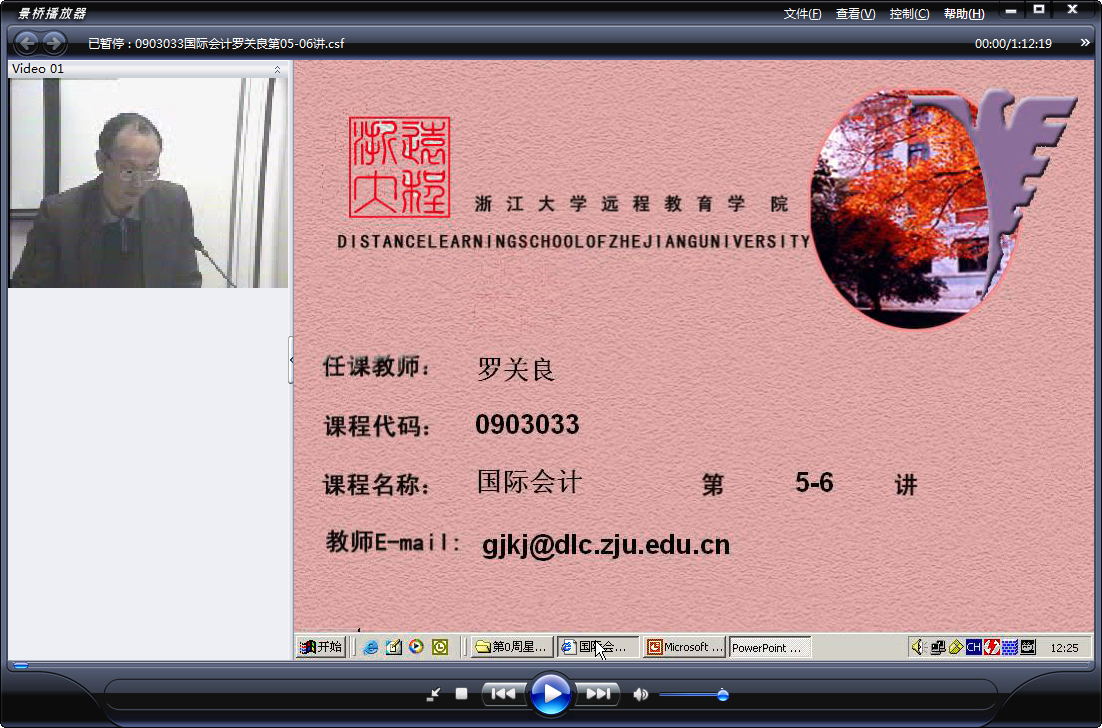This screenshot has height=728, width=1102.
Task: Click the tray monitor icon beside clock
Action: 1028,647
